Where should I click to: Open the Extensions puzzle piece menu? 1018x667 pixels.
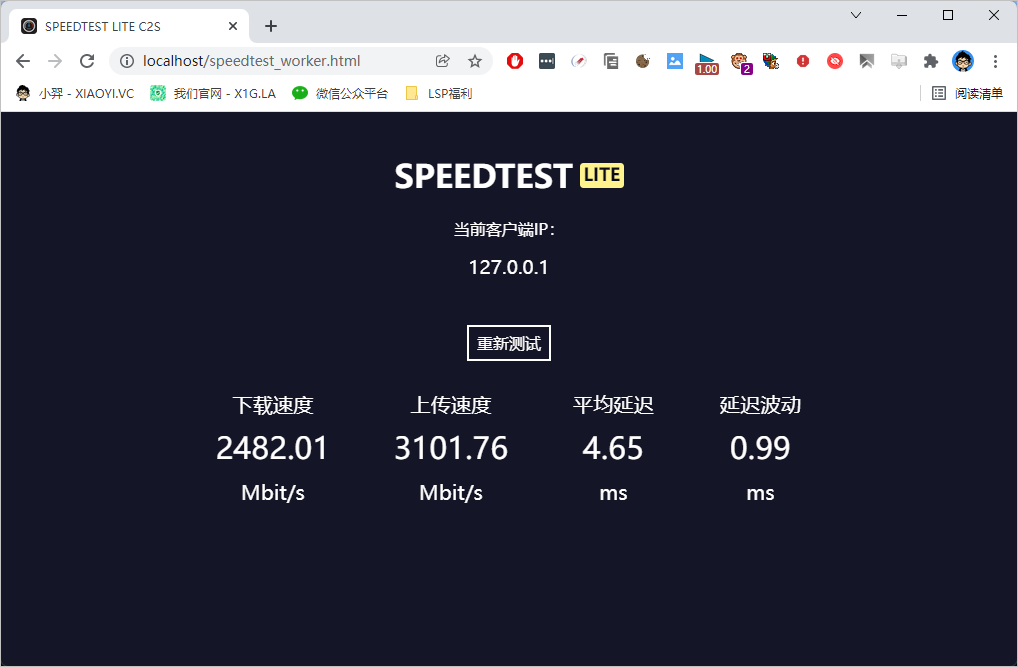(x=930, y=61)
